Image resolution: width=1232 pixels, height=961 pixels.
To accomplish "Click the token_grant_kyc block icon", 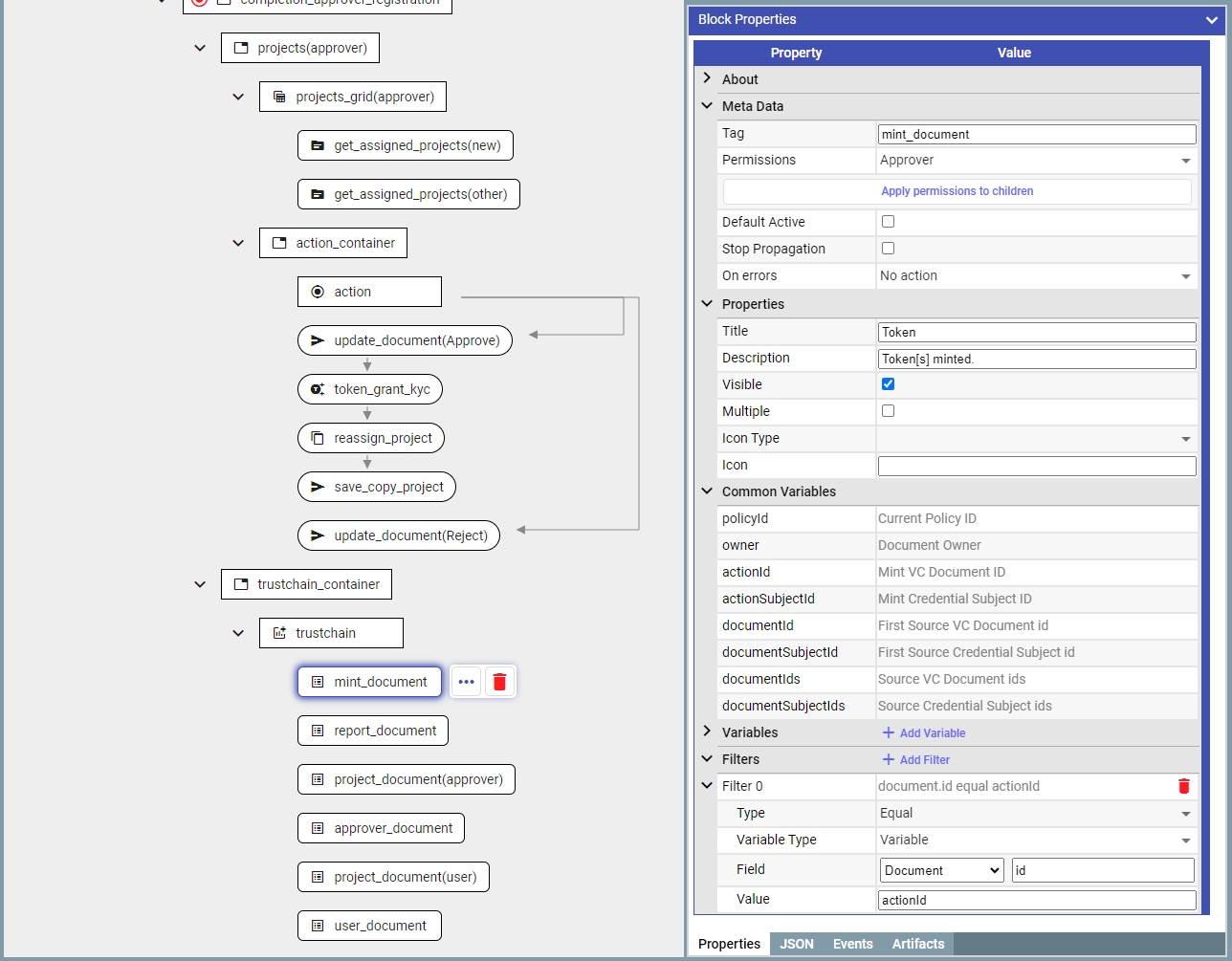I will 318,389.
